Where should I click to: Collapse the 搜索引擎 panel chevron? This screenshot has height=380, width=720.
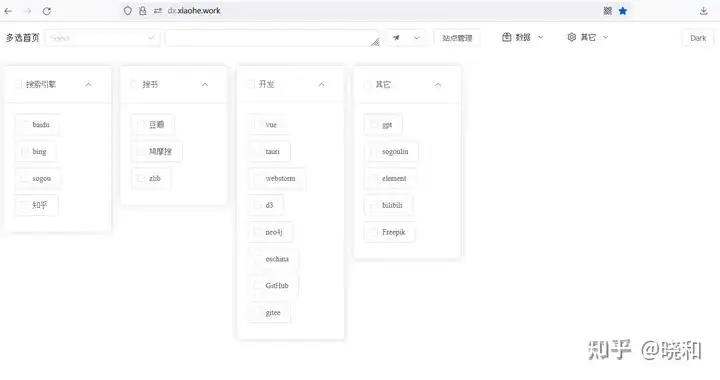coord(89,84)
